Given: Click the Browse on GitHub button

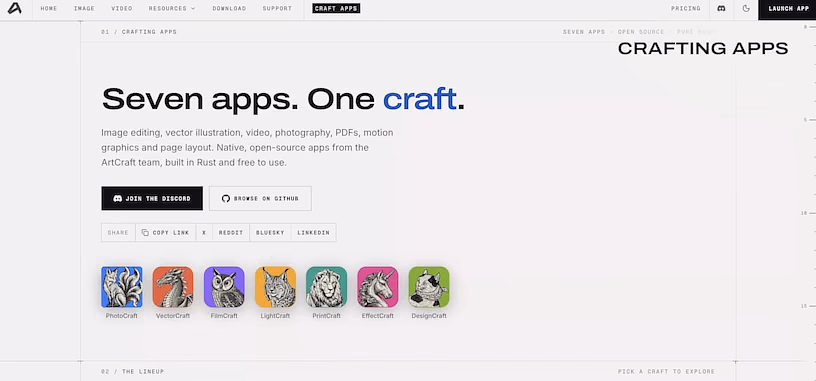Looking at the screenshot, I should (x=260, y=198).
